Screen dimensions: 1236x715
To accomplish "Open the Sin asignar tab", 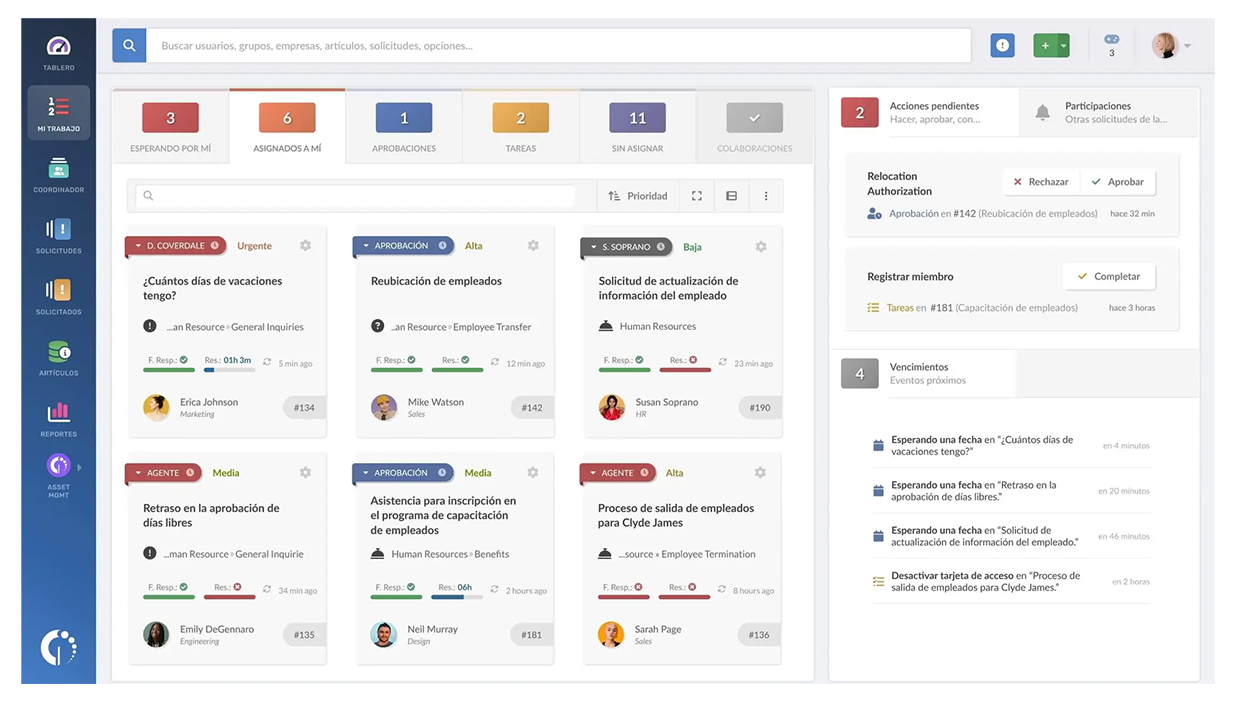I will point(638,127).
